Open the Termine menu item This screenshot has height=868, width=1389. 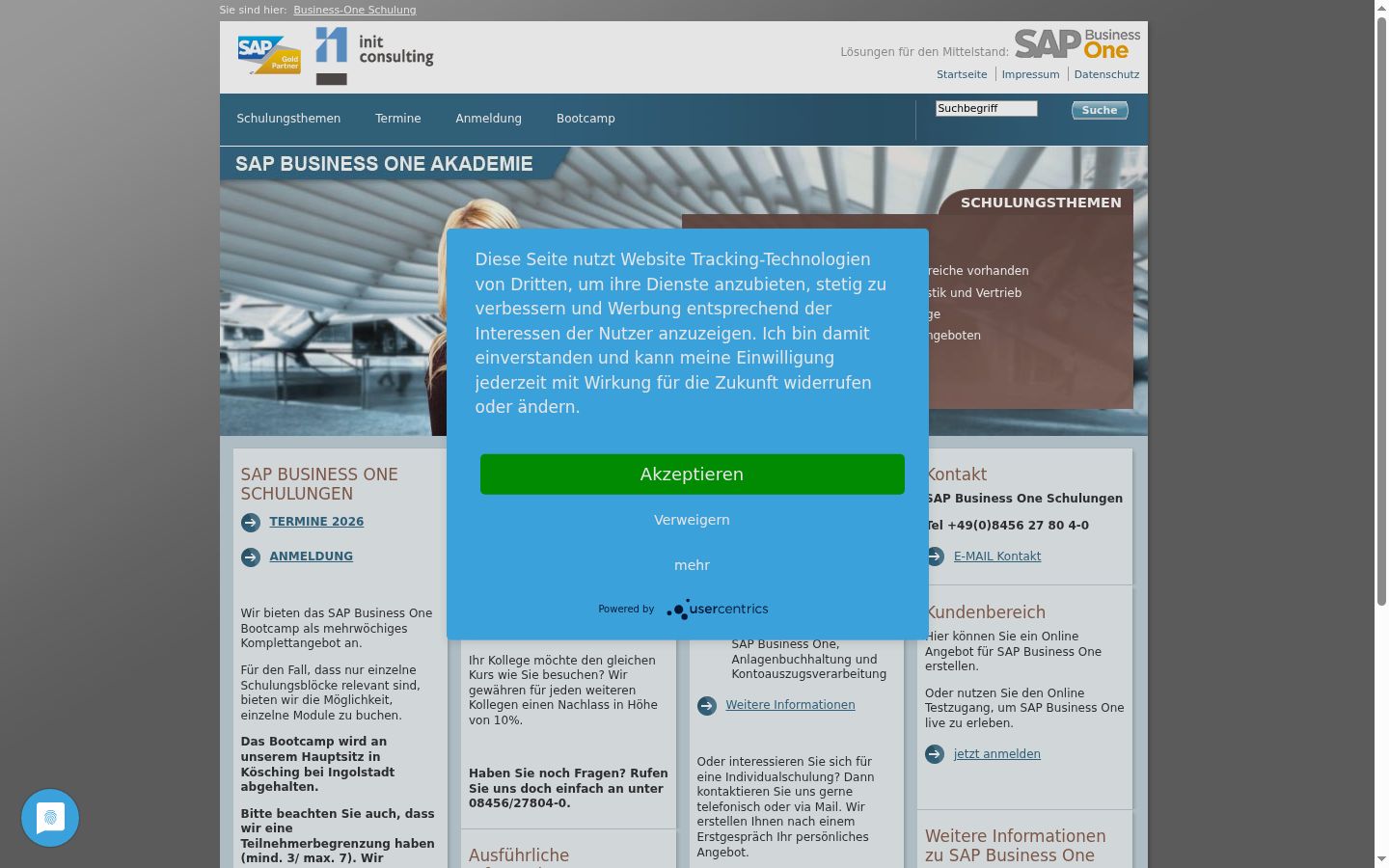click(x=398, y=119)
